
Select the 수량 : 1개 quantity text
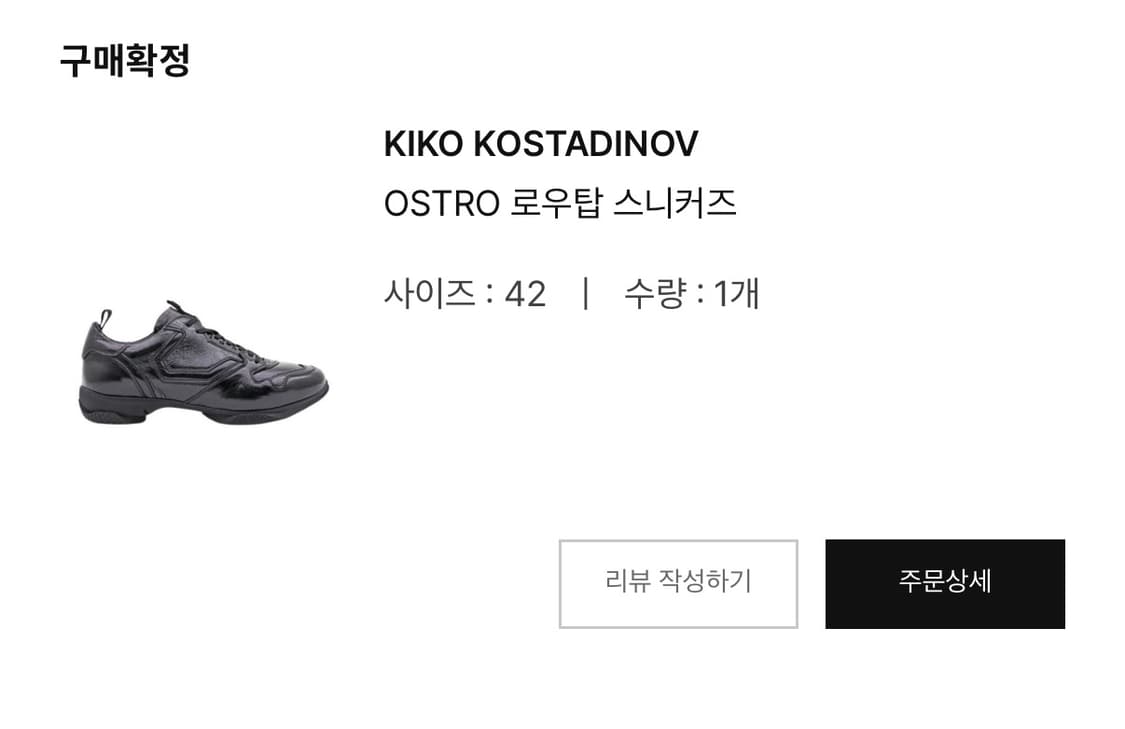click(692, 293)
